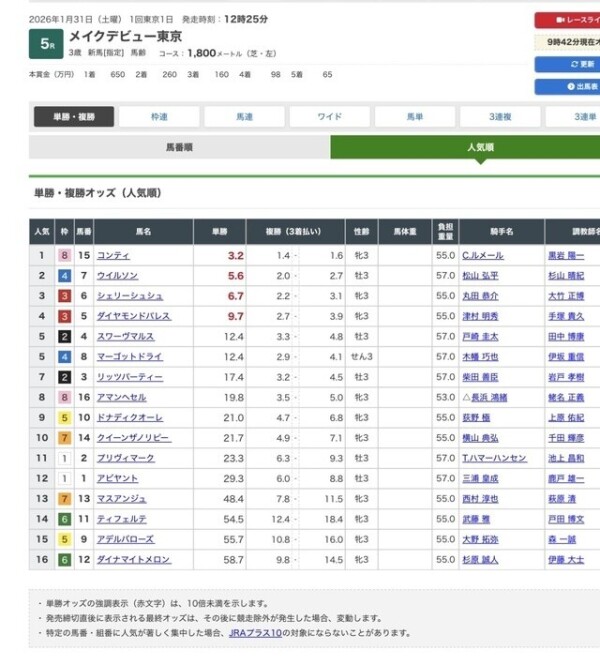Viewport: 600px width, 665px height.
Task: Select the ワイド odds tab
Action: [329, 117]
